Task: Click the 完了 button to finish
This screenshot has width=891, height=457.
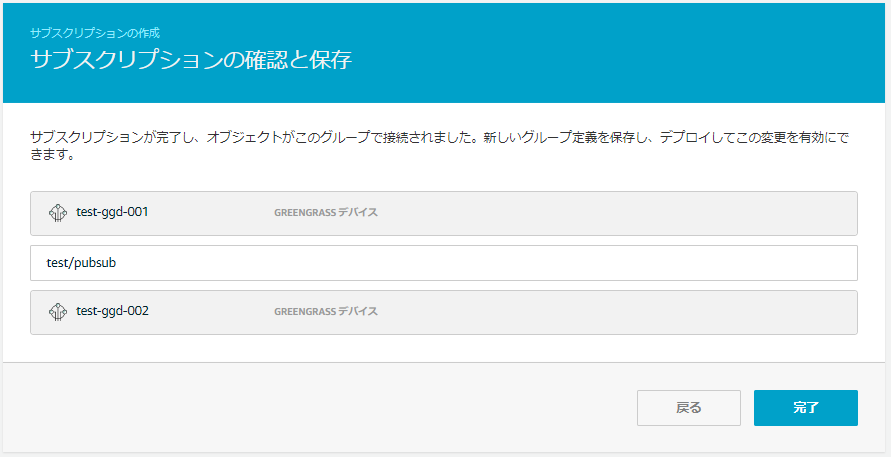Action: (805, 408)
